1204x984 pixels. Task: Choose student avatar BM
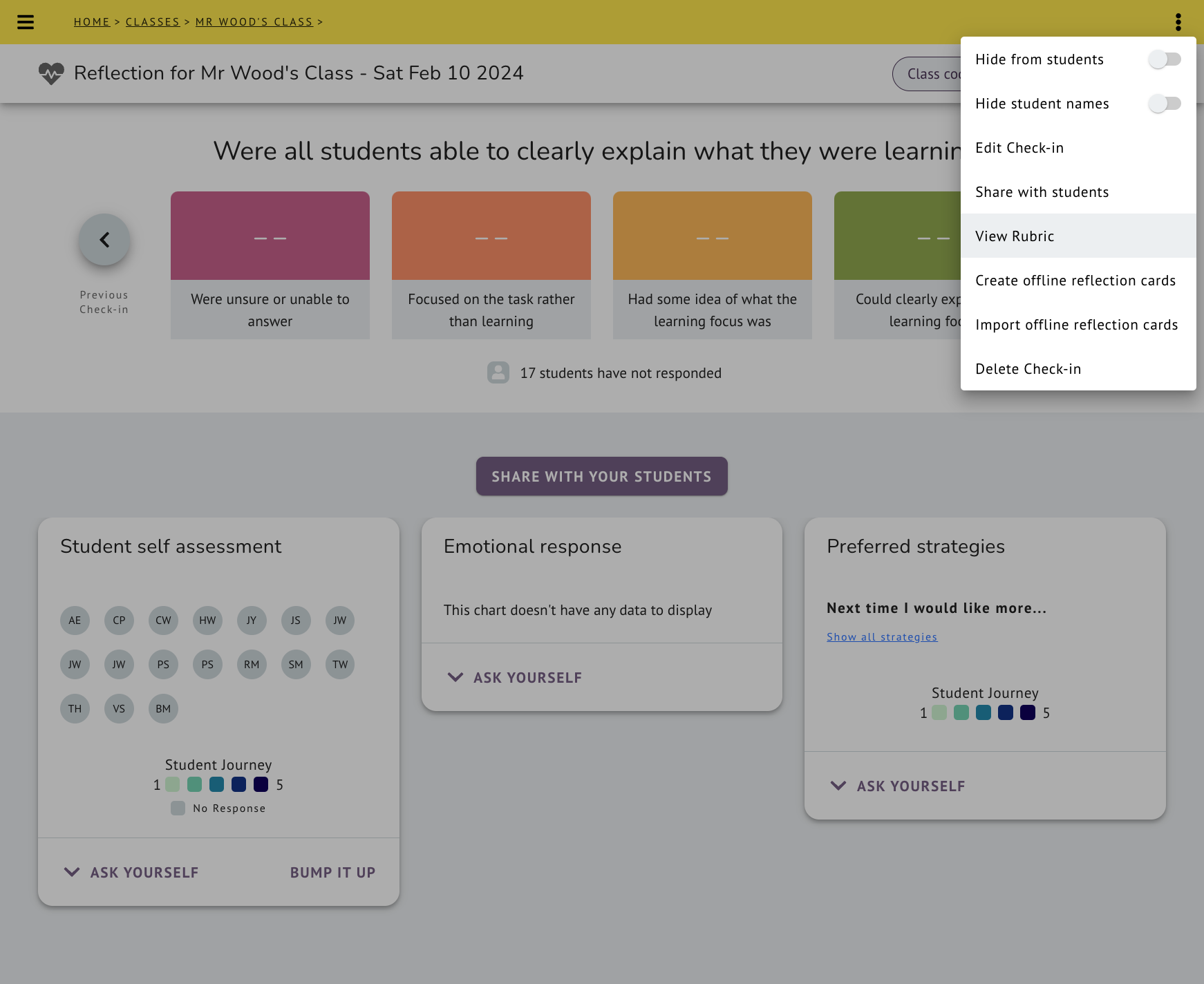click(163, 709)
